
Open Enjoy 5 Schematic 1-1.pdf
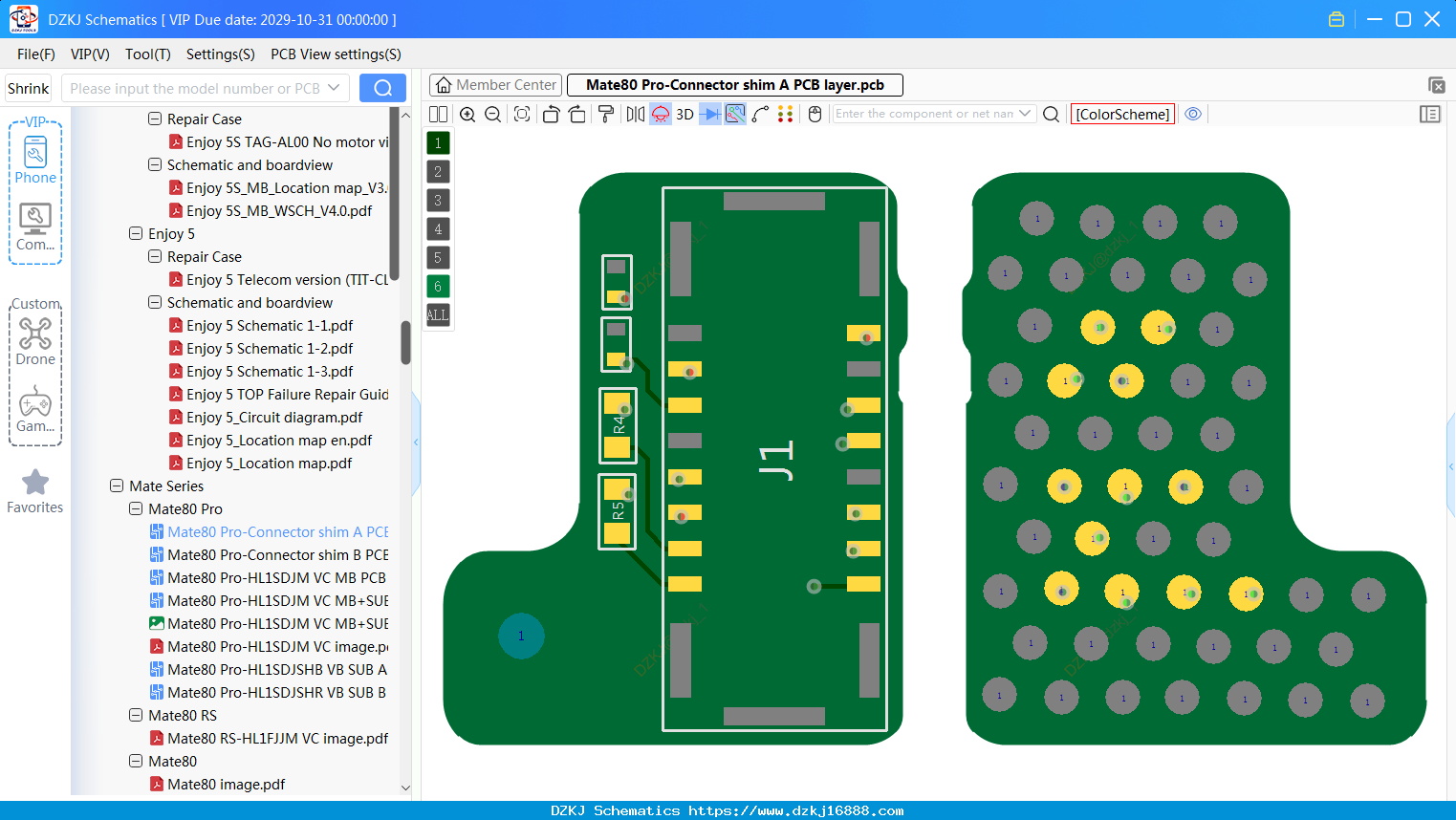click(270, 326)
